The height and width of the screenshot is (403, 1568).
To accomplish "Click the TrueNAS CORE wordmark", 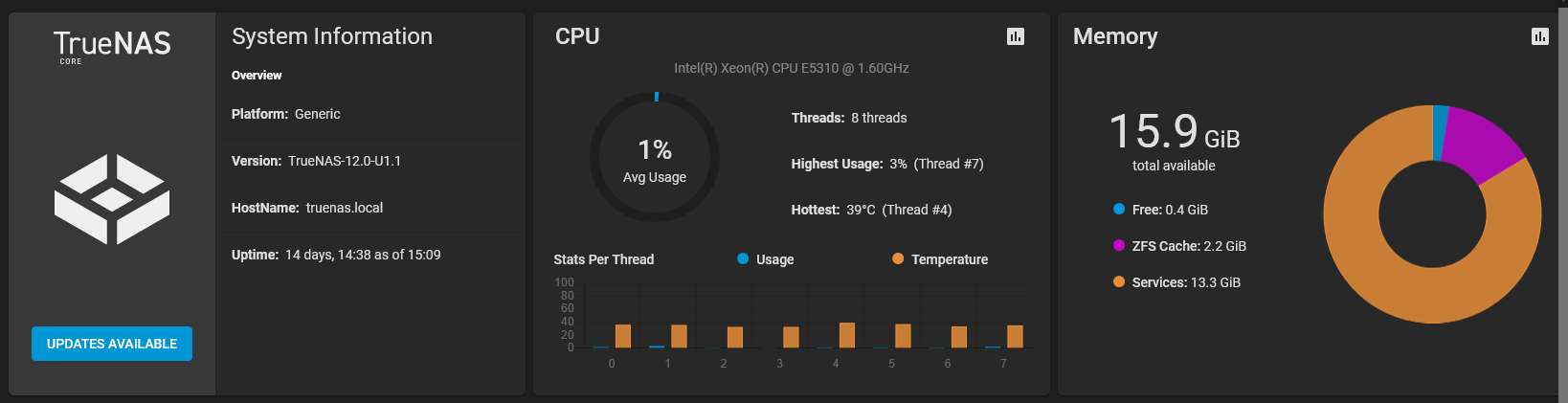I will [112, 45].
